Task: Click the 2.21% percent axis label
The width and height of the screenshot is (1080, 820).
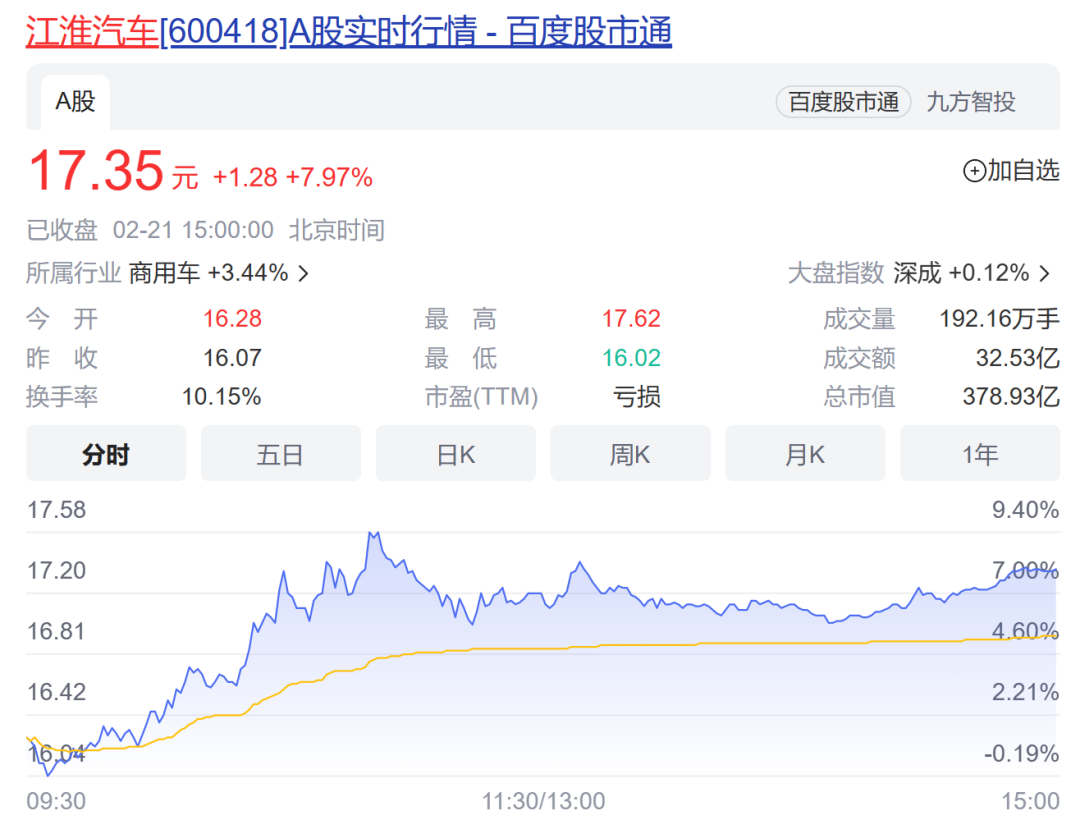Action: click(x=1025, y=692)
